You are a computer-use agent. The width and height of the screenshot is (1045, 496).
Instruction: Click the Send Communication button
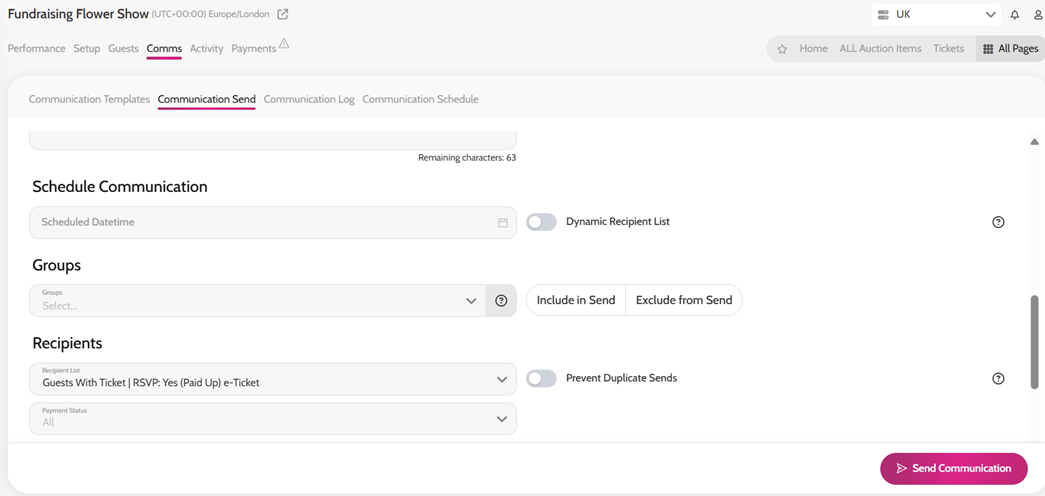point(954,469)
